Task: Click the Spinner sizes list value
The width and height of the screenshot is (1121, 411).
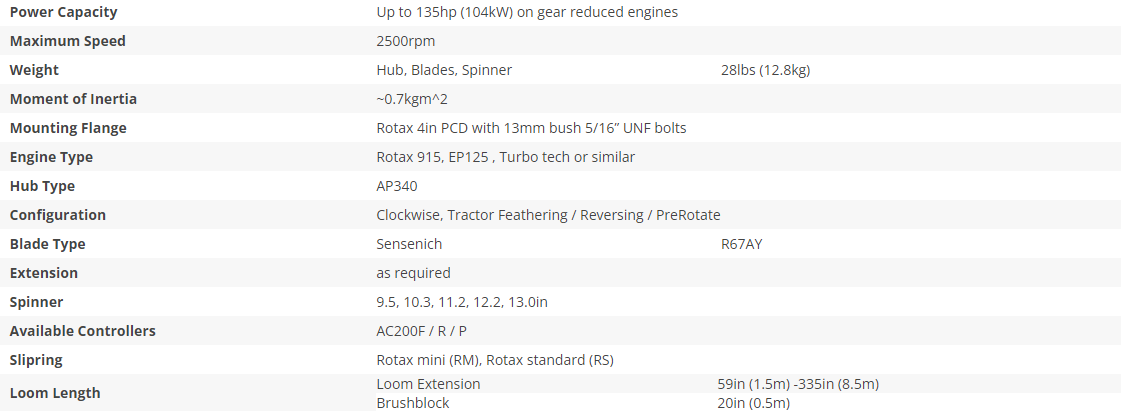Action: [x=461, y=302]
